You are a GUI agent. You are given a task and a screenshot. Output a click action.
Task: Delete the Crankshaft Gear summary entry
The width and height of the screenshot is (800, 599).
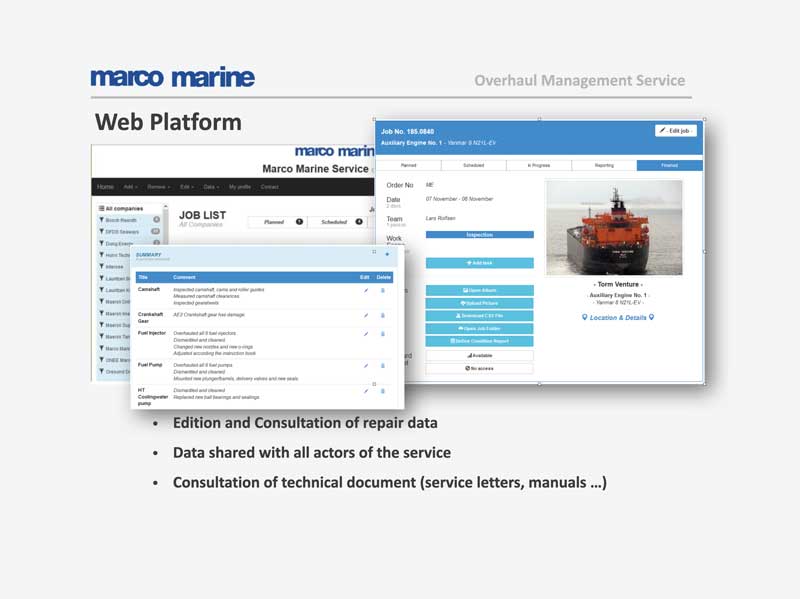pyautogui.click(x=383, y=315)
